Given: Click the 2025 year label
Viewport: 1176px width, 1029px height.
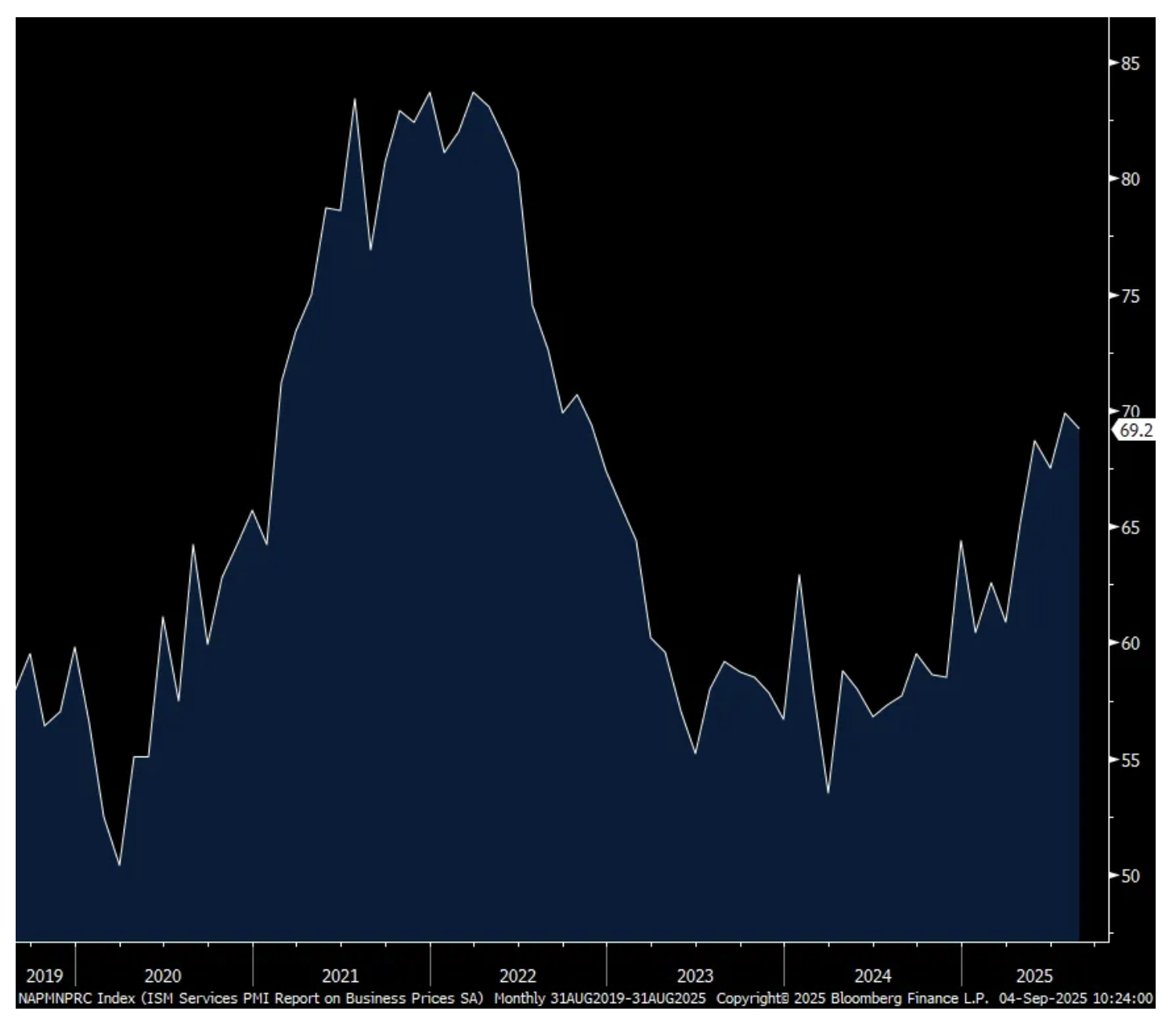Looking at the screenshot, I should click(x=1034, y=976).
